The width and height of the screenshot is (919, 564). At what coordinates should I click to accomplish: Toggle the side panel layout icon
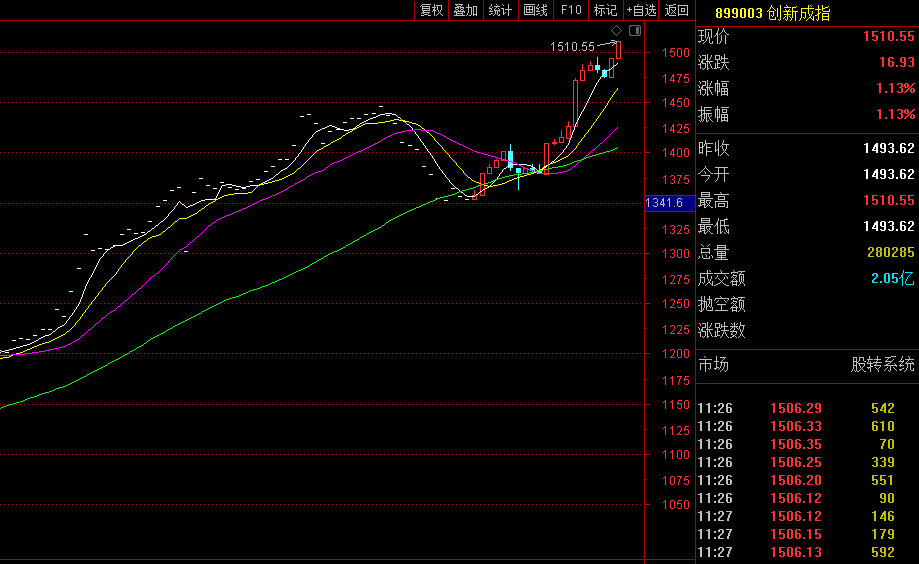pos(633,31)
